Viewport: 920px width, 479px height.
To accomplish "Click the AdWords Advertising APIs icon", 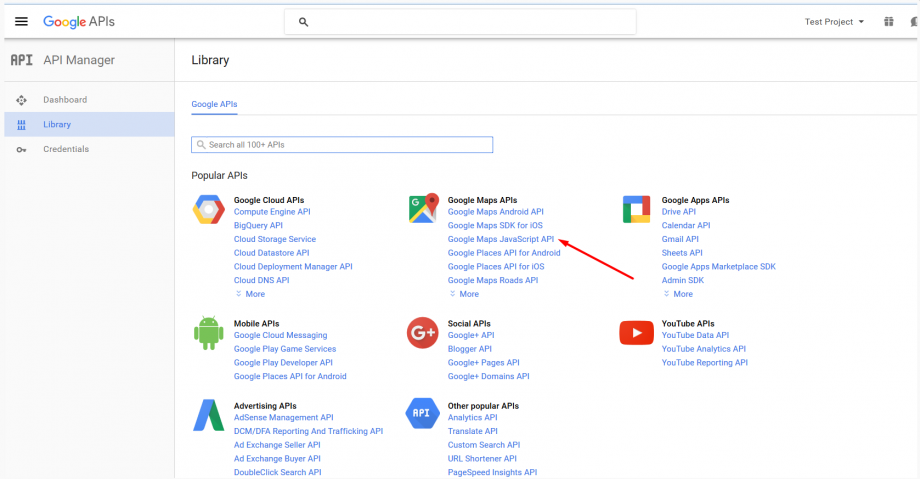I will coord(208,414).
